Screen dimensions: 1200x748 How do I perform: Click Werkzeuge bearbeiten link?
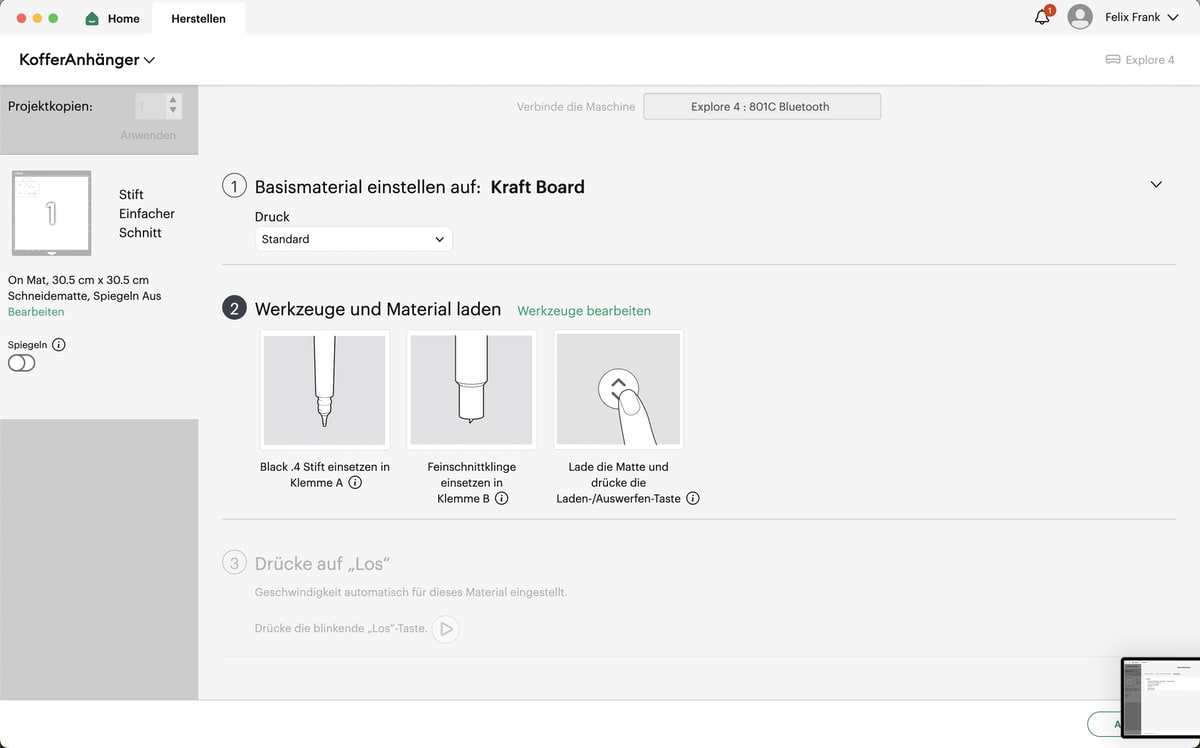584,311
